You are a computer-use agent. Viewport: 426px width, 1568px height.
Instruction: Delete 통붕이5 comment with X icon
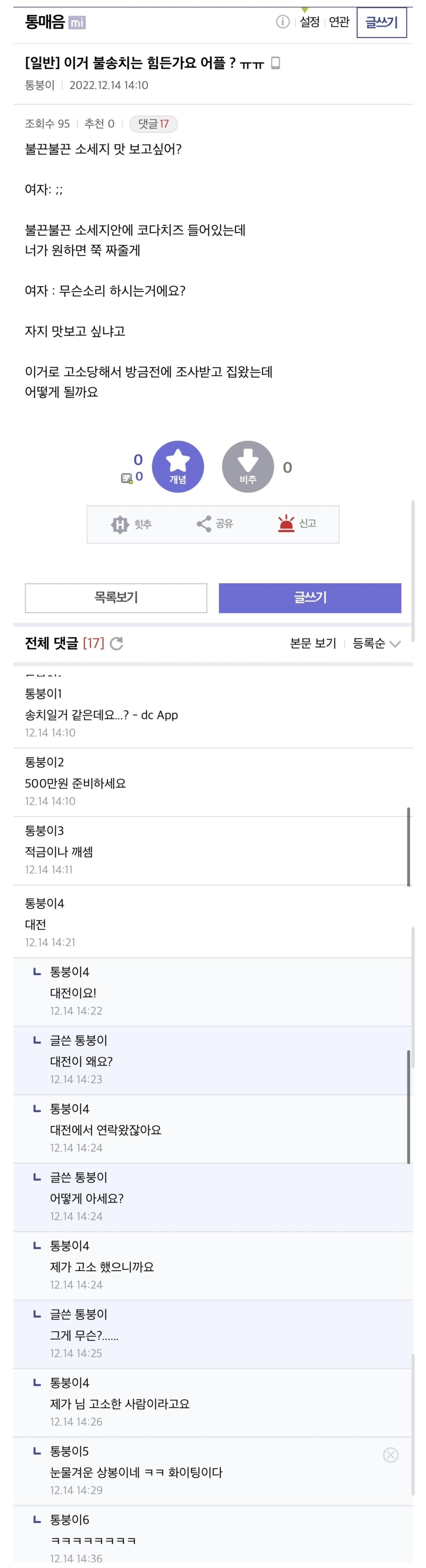(391, 1455)
